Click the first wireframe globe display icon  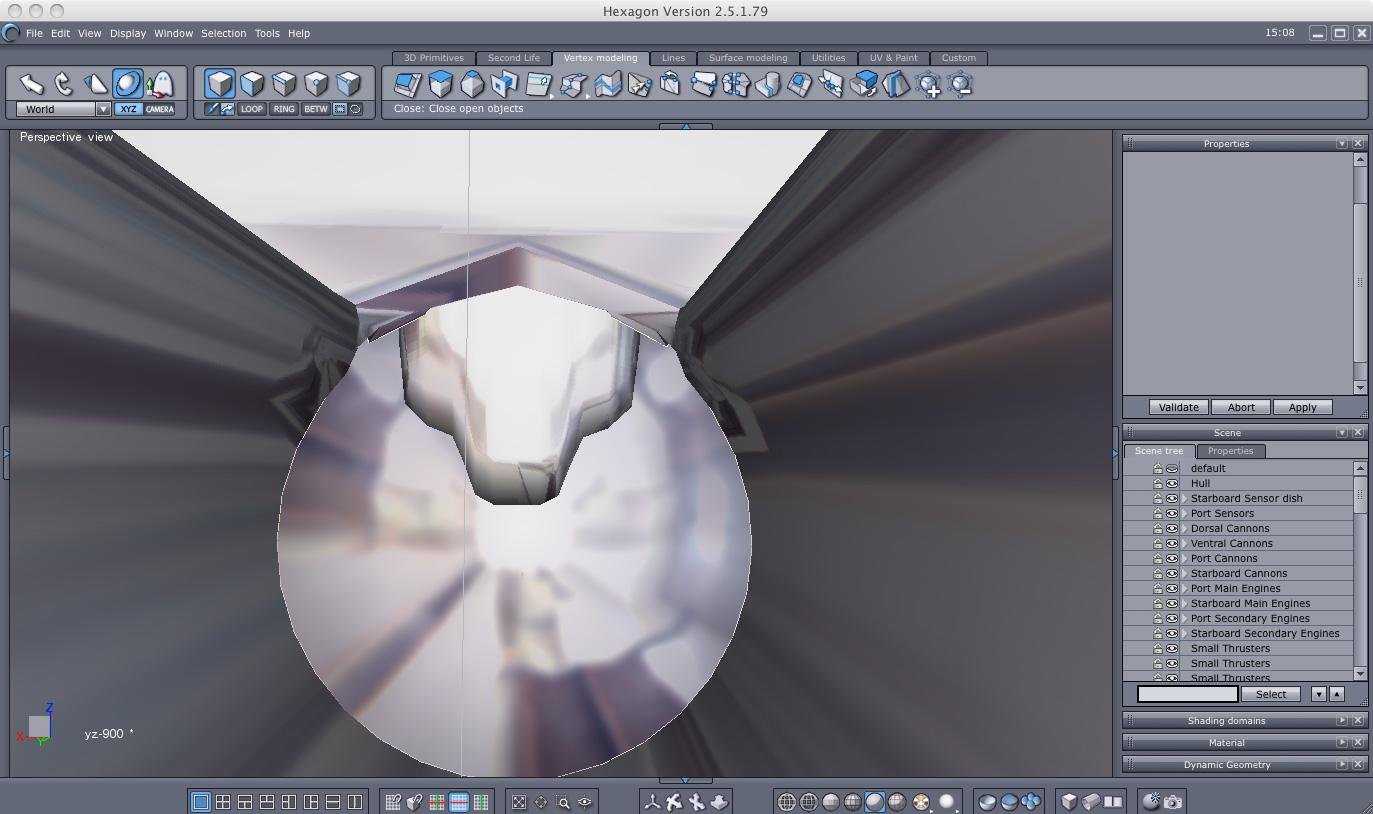787,802
